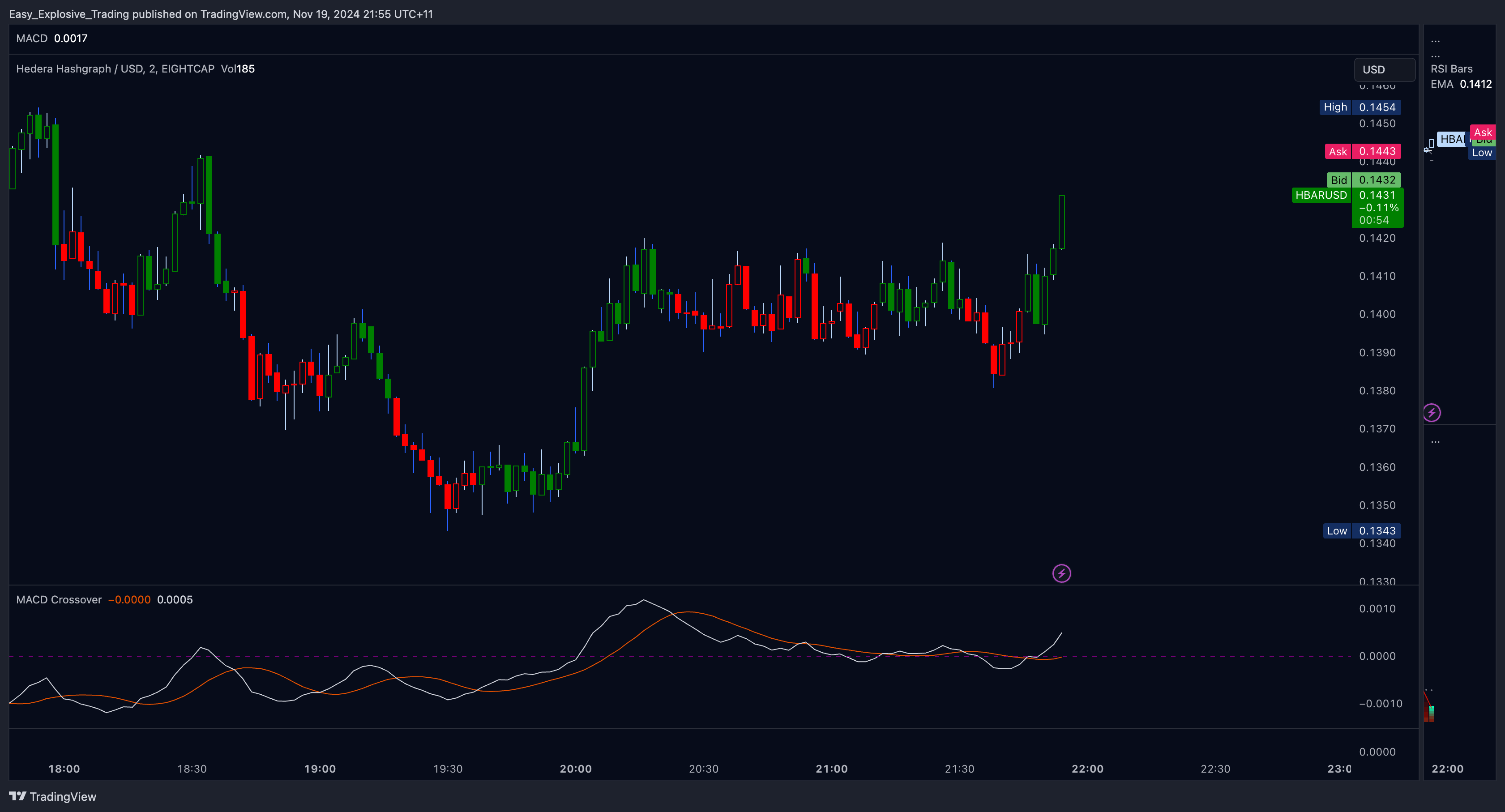Click the 0.1360 price axis label

1377,467
